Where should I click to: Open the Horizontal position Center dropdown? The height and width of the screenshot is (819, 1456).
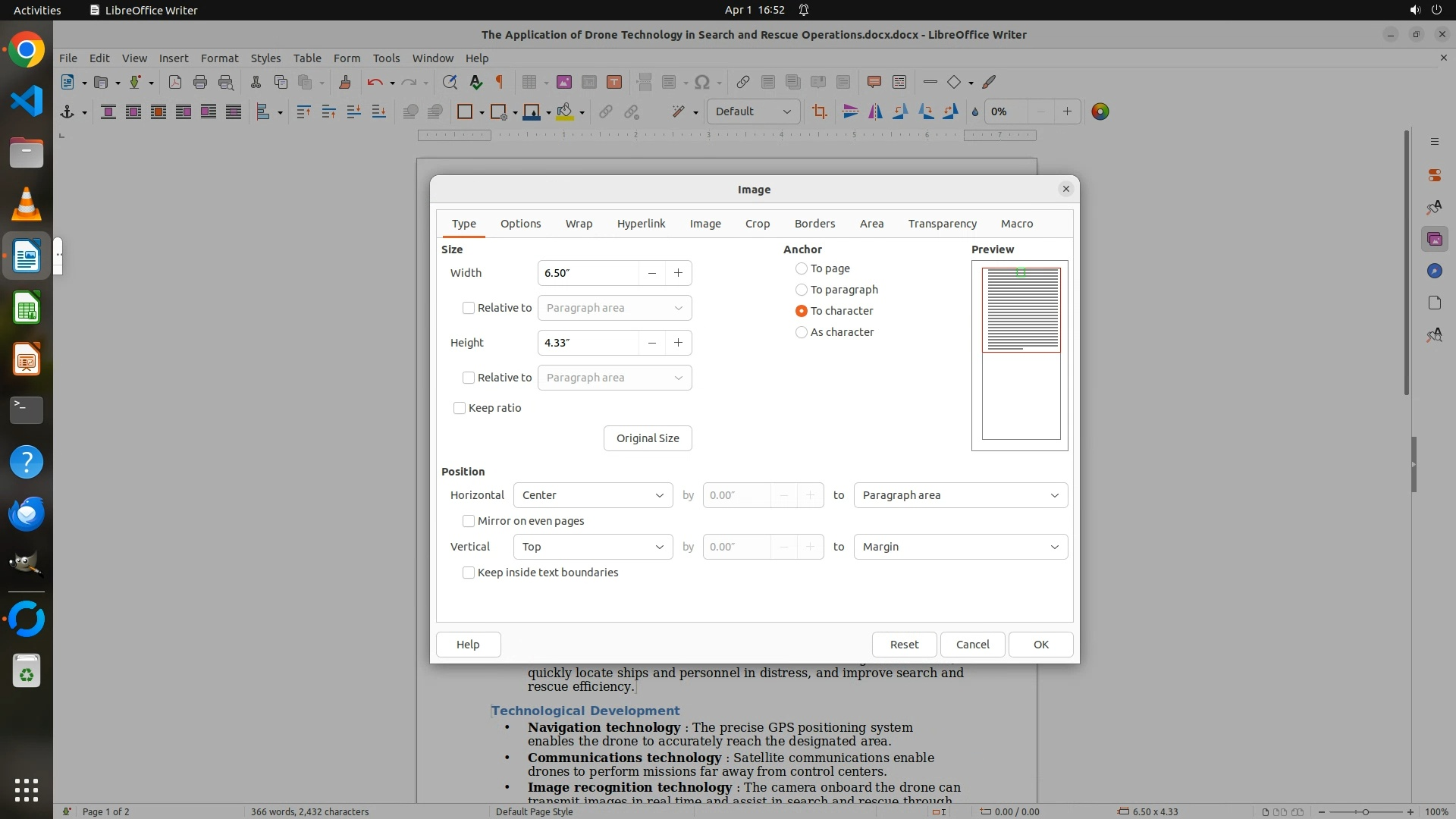(592, 495)
